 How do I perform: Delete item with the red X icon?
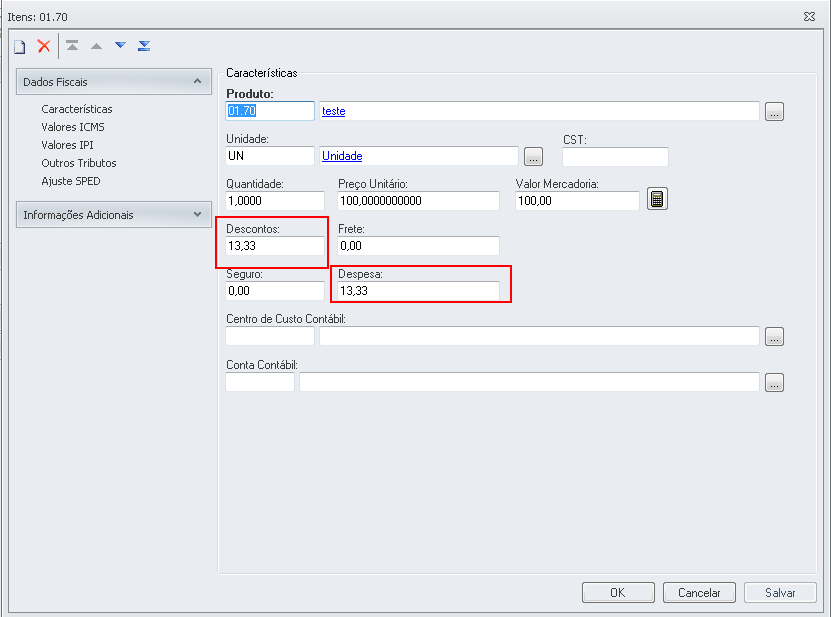[x=44, y=46]
